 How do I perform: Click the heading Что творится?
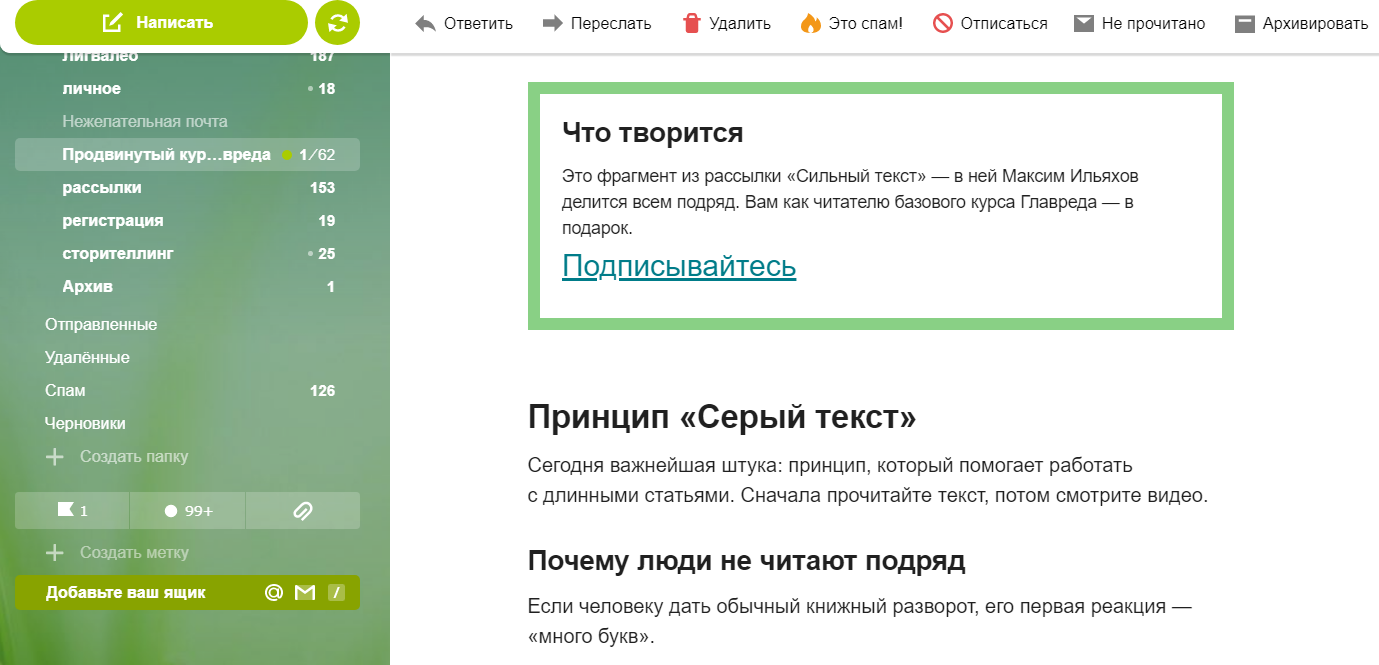(x=653, y=133)
